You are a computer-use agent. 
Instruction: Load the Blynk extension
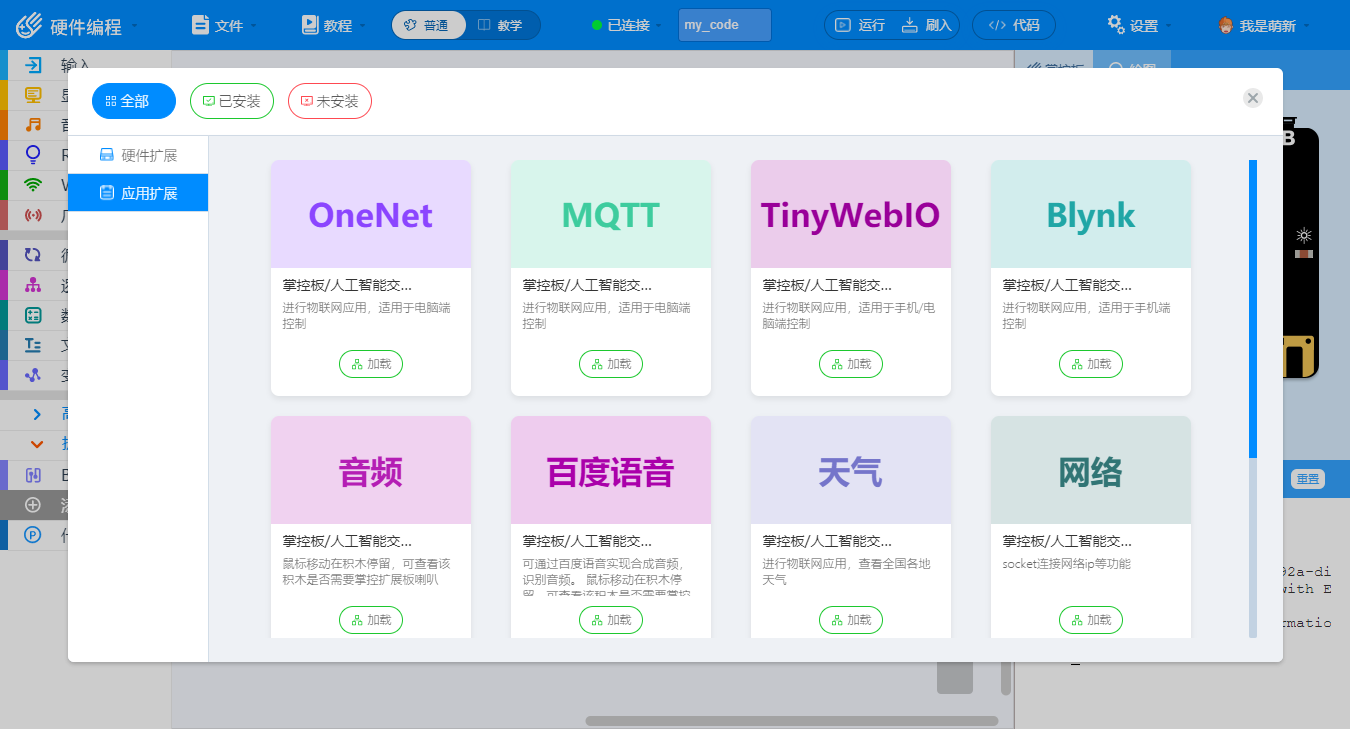pyautogui.click(x=1091, y=364)
